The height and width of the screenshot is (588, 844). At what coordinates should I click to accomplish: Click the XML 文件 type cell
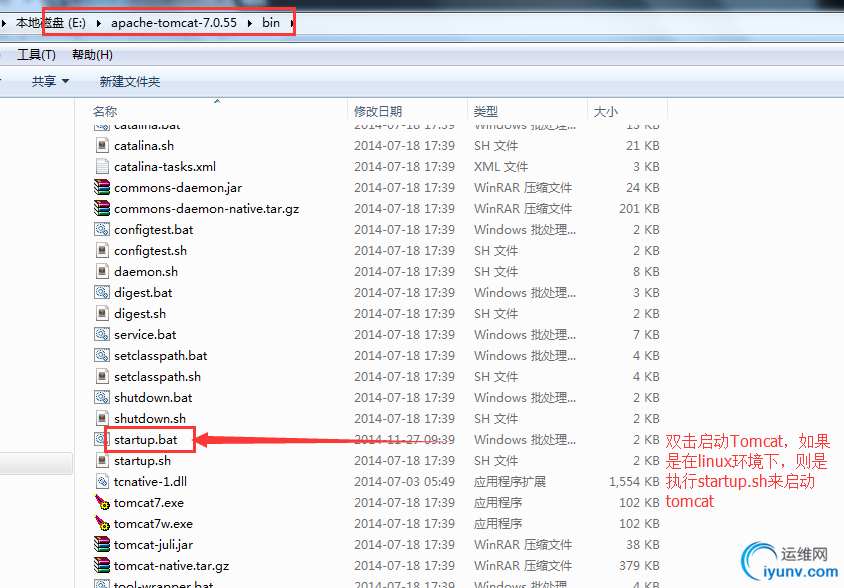point(501,166)
